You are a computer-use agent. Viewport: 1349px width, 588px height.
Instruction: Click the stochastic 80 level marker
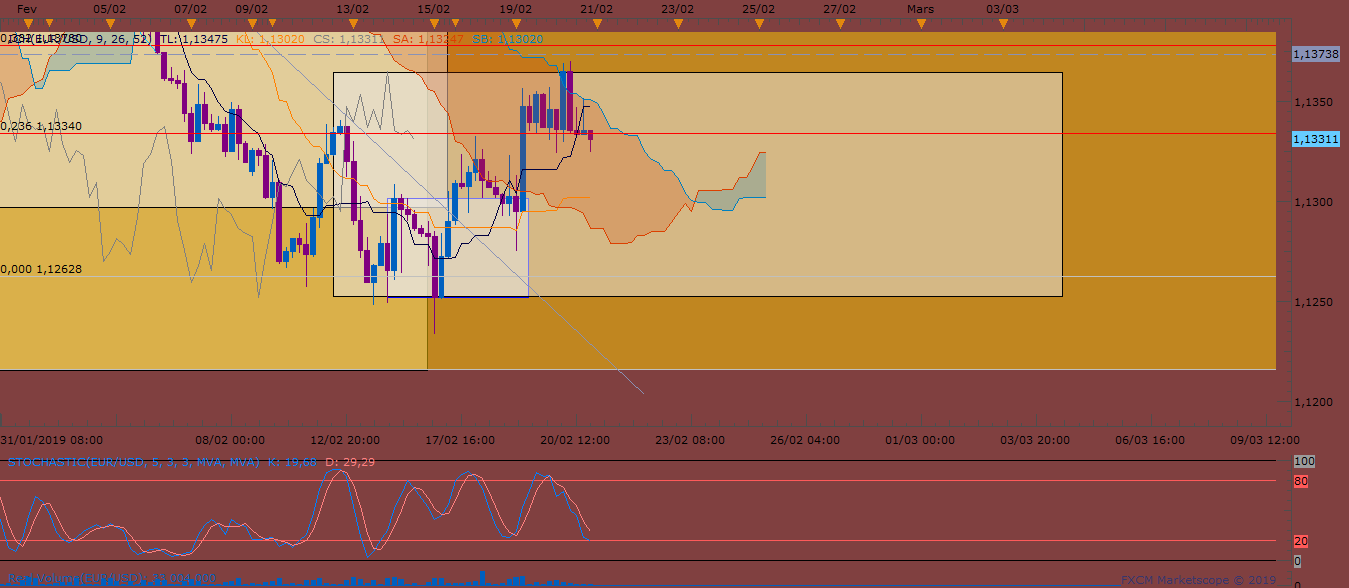1300,481
